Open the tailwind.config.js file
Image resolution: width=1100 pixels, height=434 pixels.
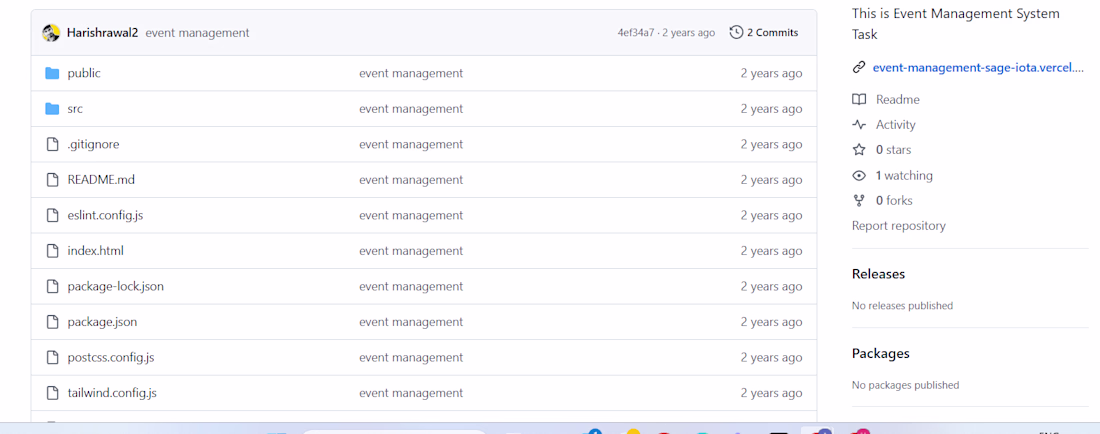(112, 393)
